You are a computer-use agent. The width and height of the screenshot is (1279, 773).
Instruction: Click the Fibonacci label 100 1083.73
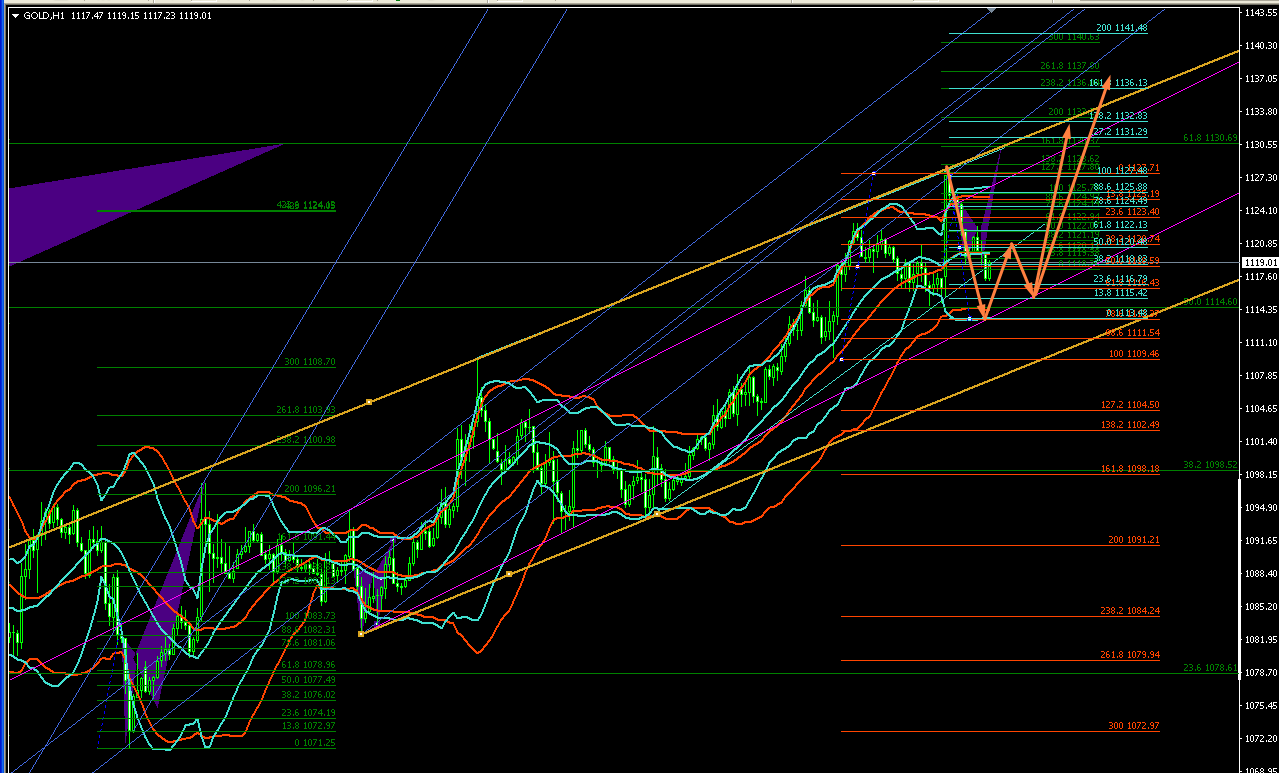pyautogui.click(x=310, y=616)
